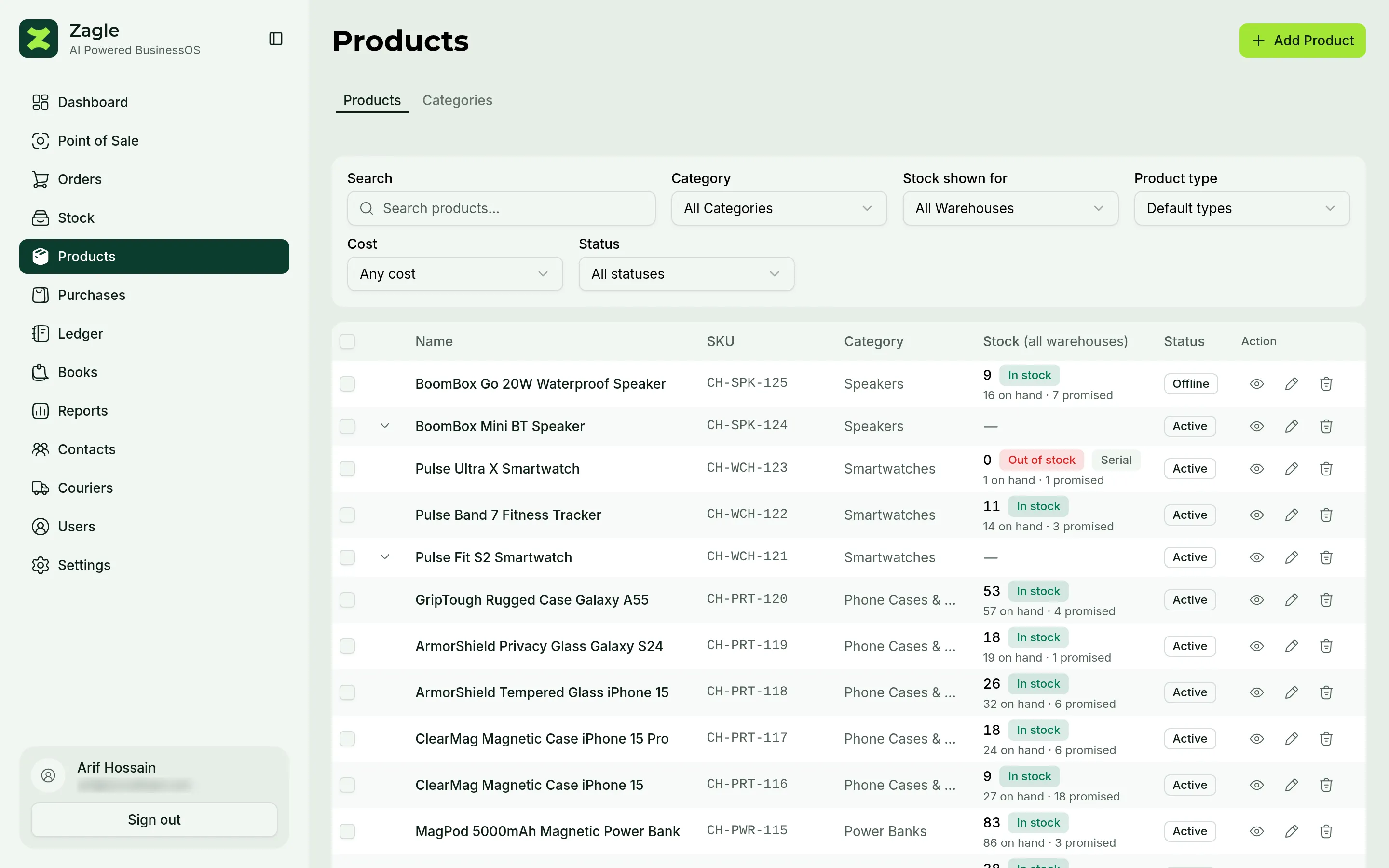Click the Sign out button
This screenshot has height=868, width=1389.
coord(154,820)
